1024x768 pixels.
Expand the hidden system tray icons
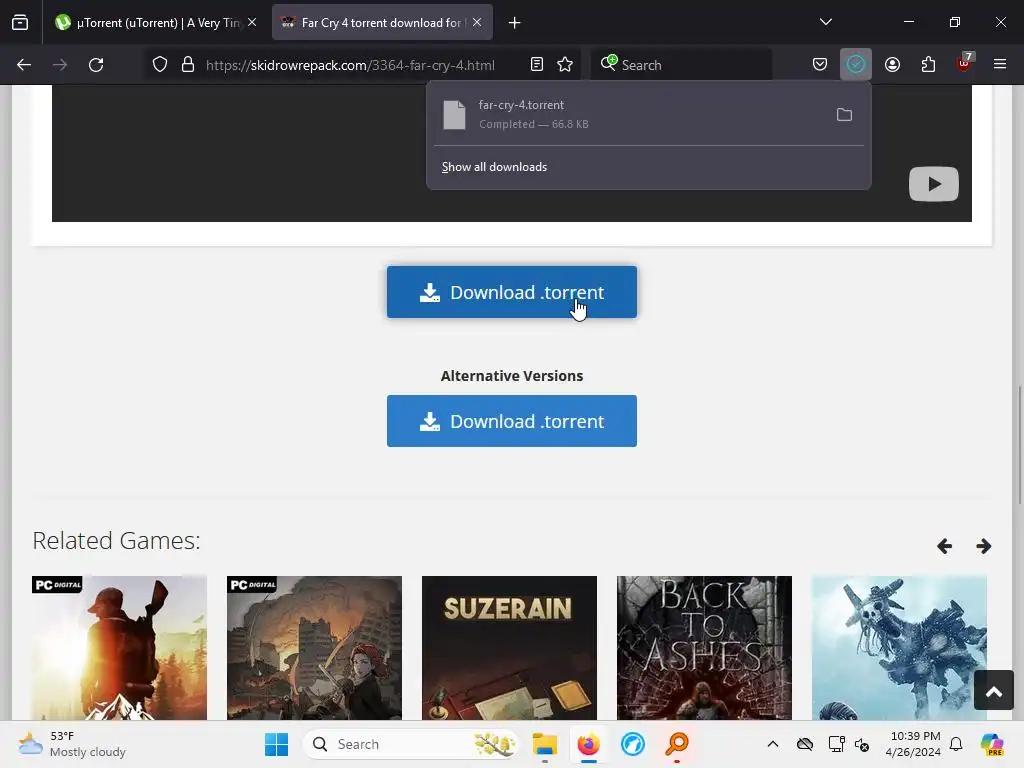[x=773, y=744]
